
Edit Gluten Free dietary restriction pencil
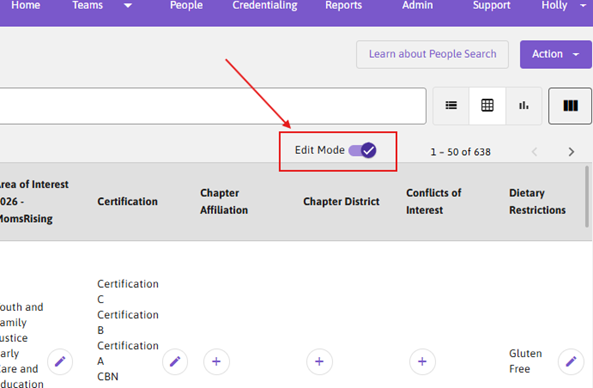pyautogui.click(x=571, y=362)
